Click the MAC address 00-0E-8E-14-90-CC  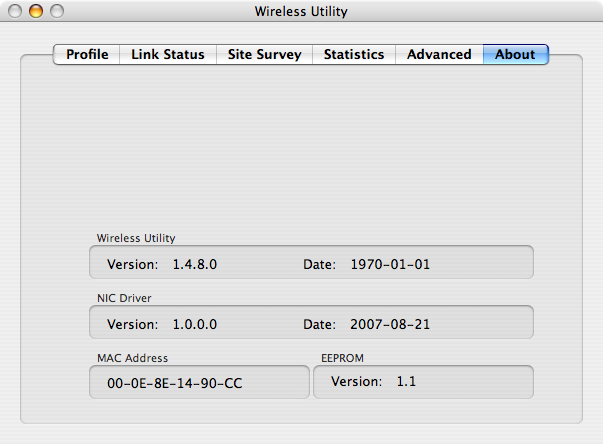pyautogui.click(x=175, y=383)
